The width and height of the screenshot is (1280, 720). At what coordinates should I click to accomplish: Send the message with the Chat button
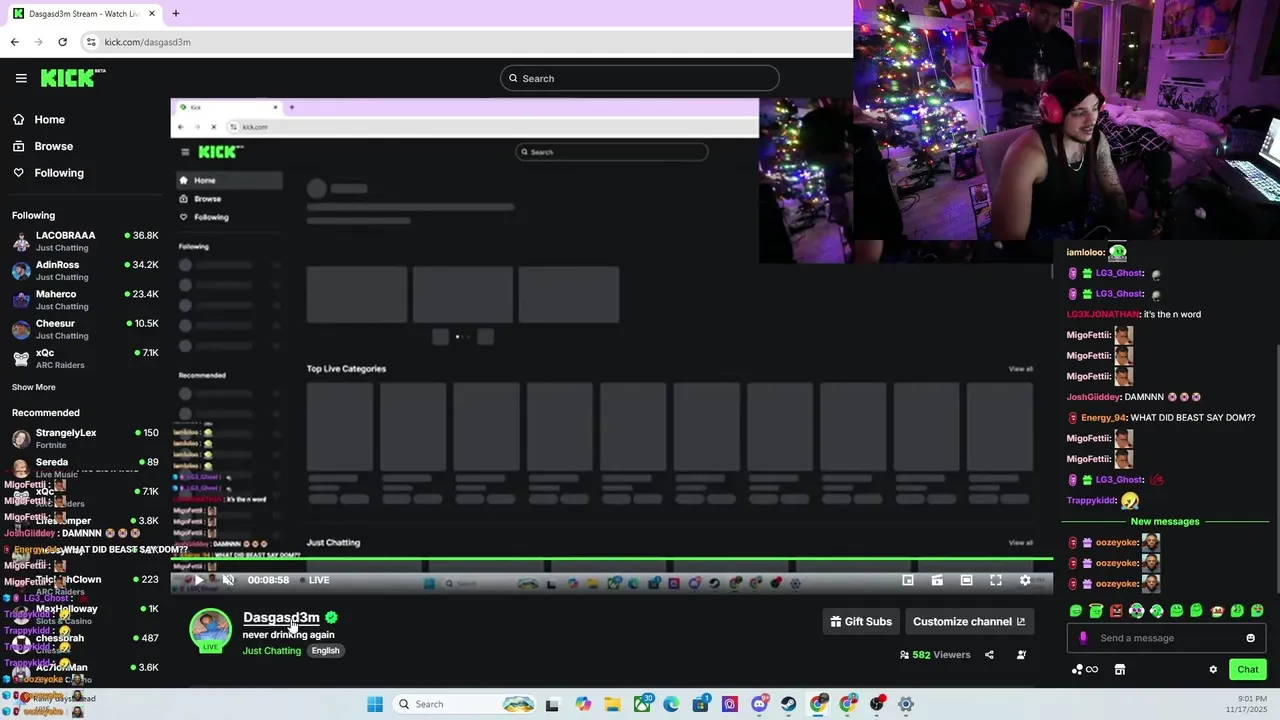point(1248,669)
